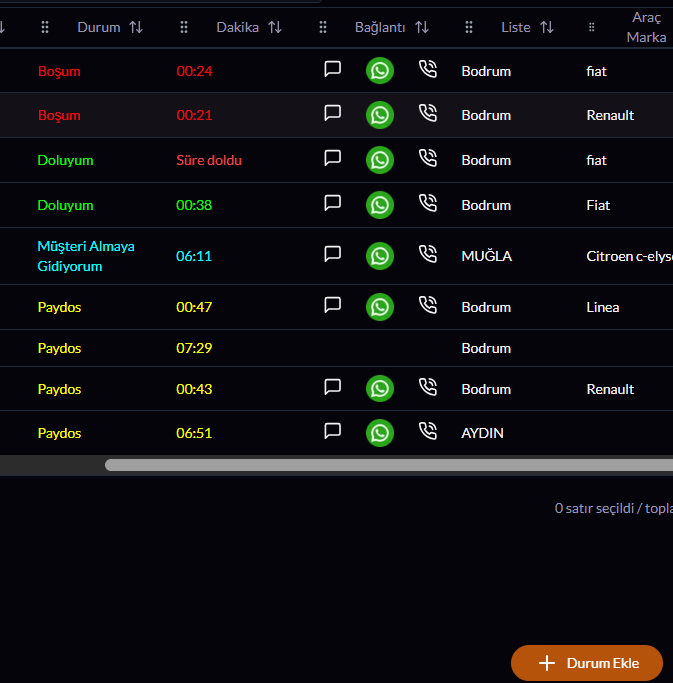Click phone icon in the AYDIN row

click(428, 432)
